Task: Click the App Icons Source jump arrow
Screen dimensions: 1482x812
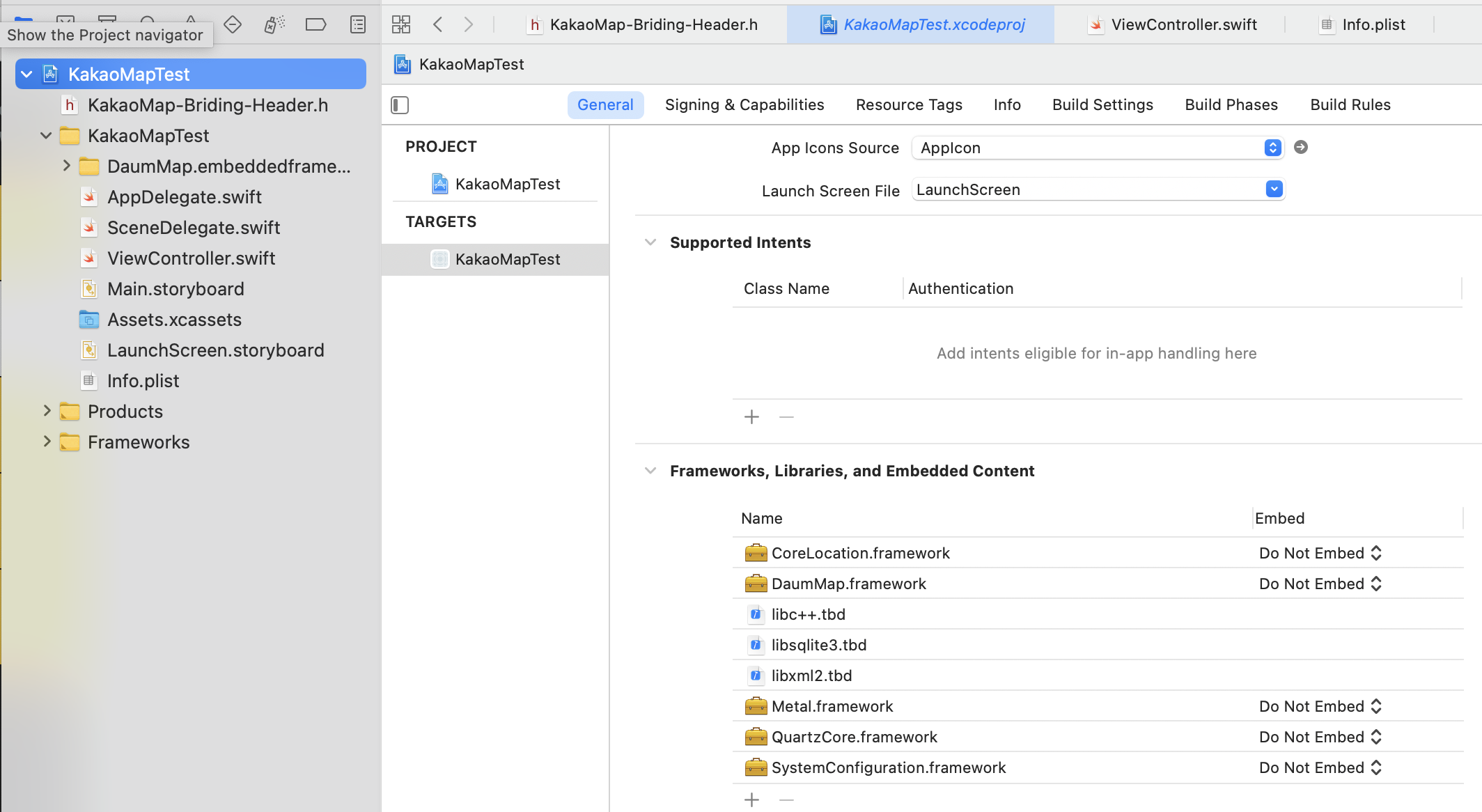Action: click(1301, 147)
